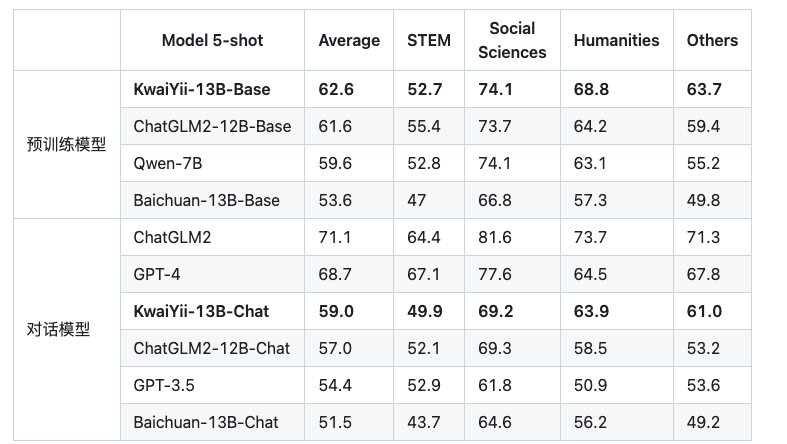Click the Average column header
The width and height of the screenshot is (787, 444).
(x=349, y=40)
